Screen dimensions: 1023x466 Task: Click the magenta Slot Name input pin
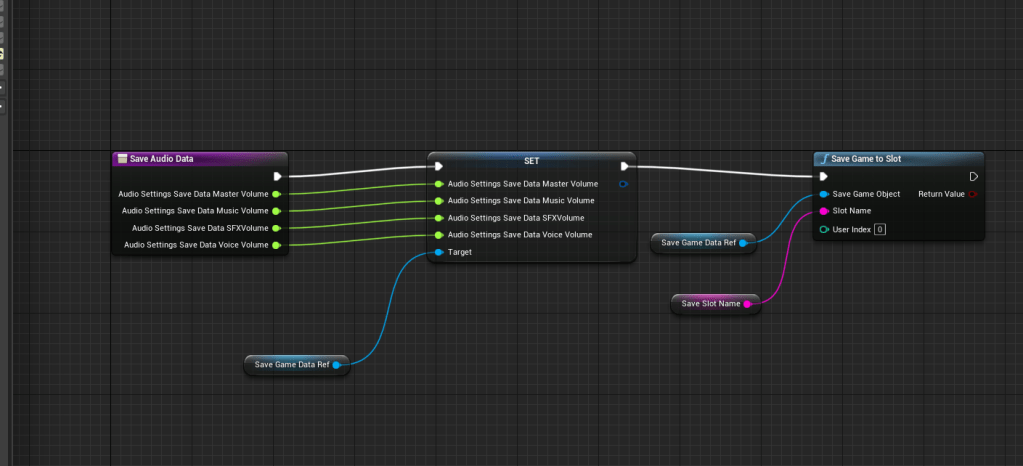823,211
